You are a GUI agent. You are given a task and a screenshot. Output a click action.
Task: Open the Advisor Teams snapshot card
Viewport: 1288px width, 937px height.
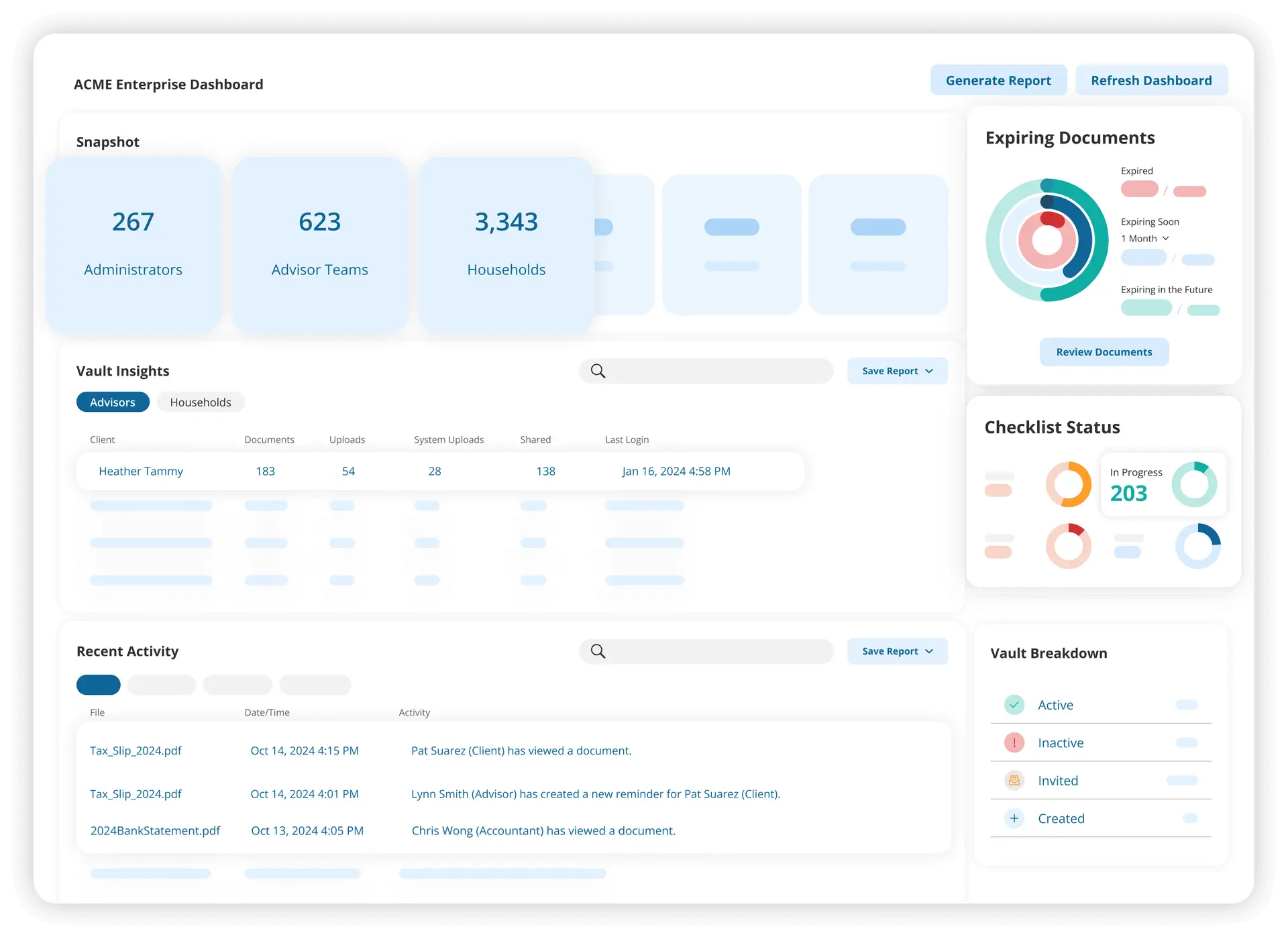point(320,245)
